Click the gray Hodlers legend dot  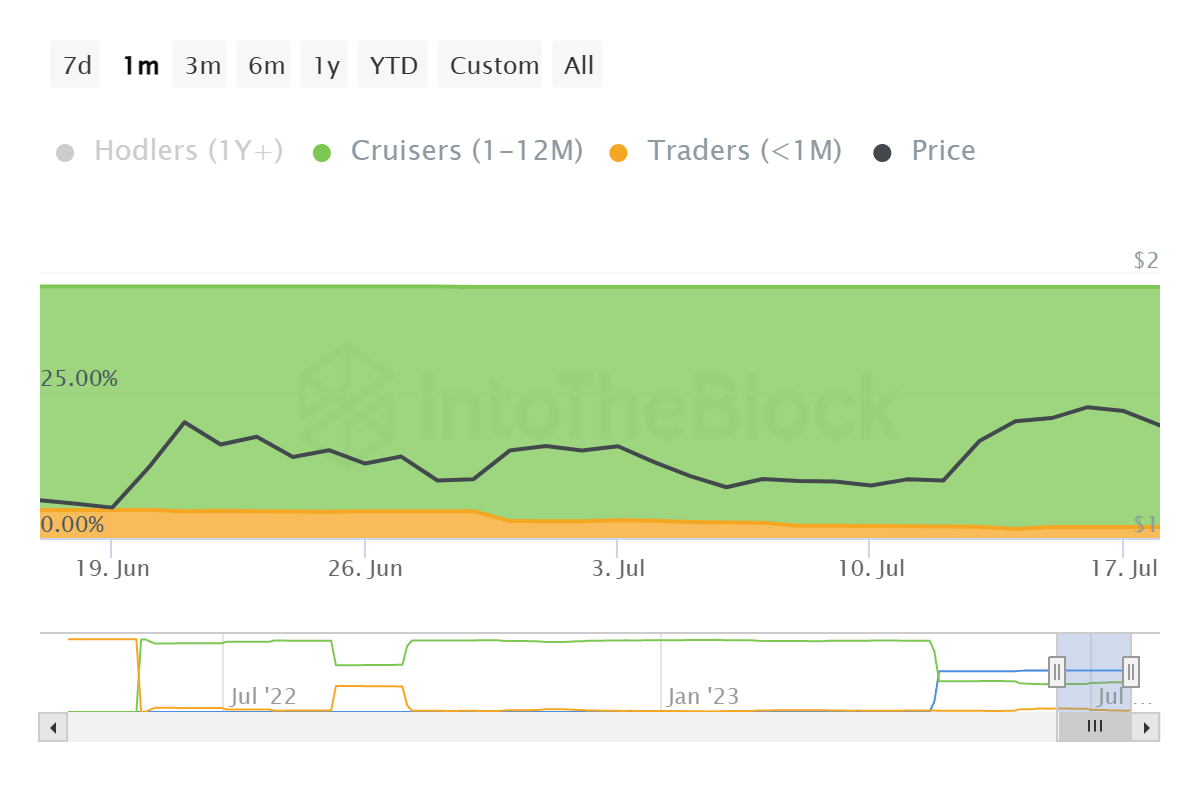click(65, 150)
